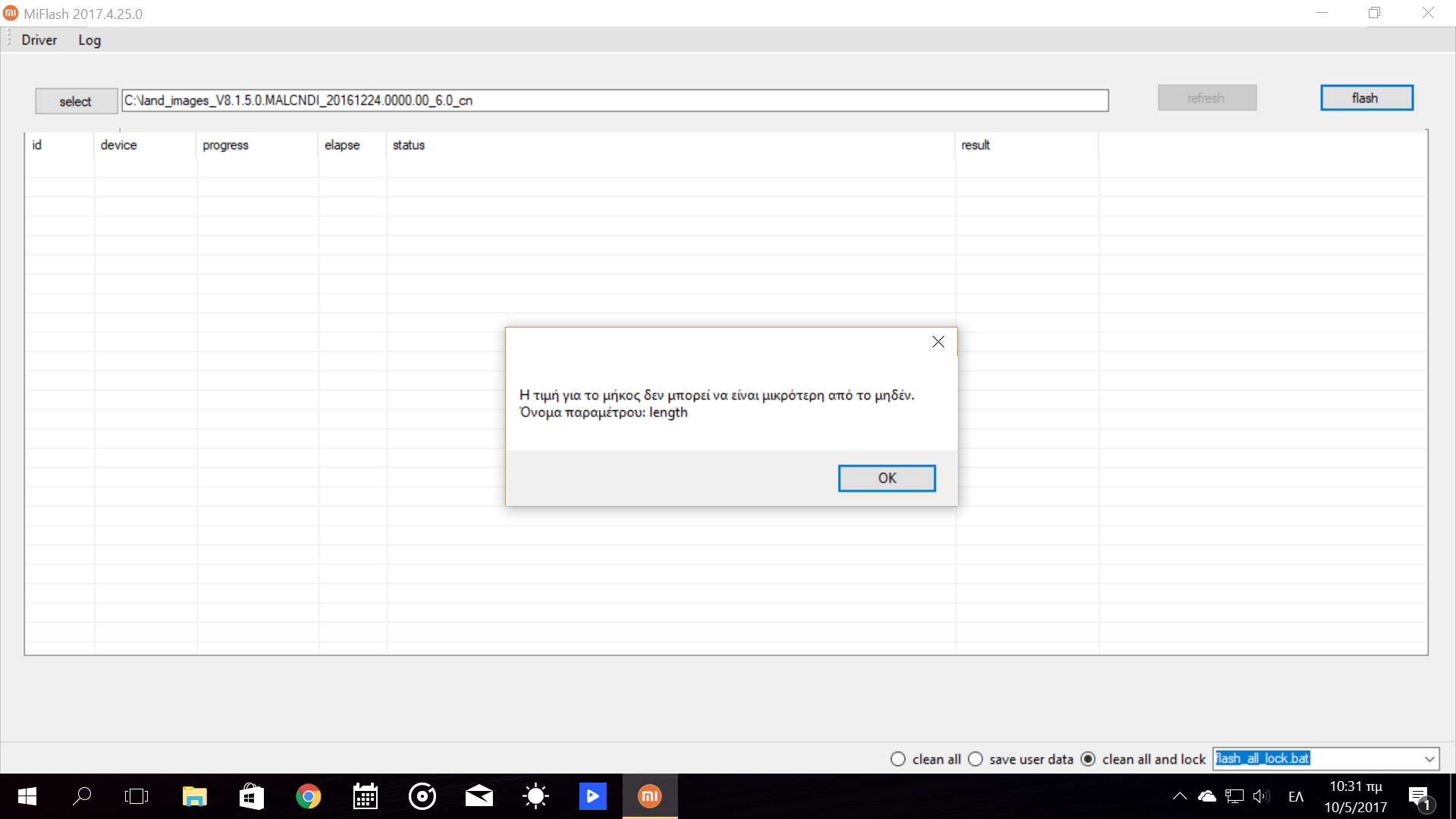The image size is (1456, 819).
Task: Open Microsoft Store taskbar icon
Action: tap(251, 796)
